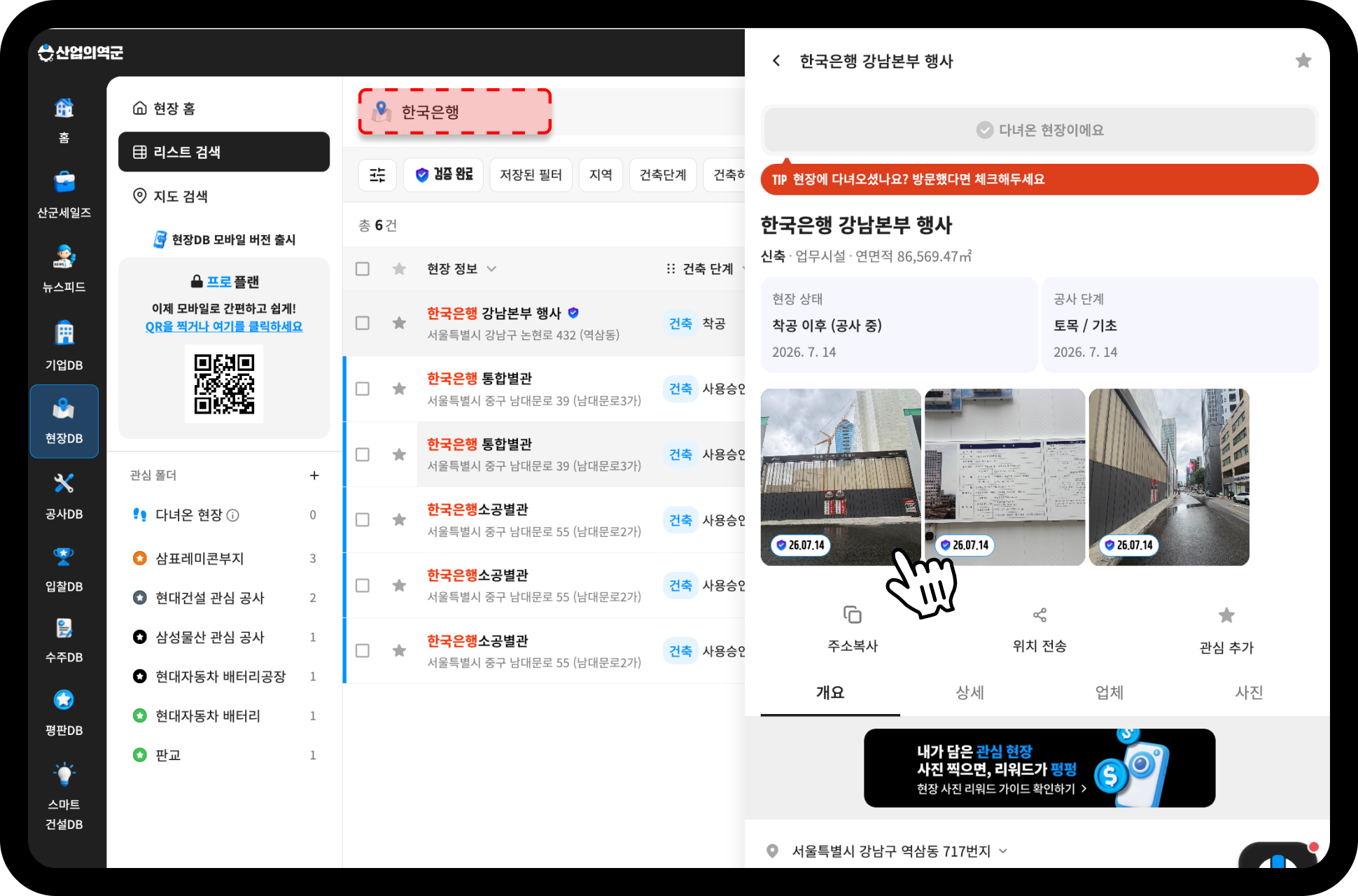Click the 위치 전송 share icon
The image size is (1358, 896).
[1039, 615]
